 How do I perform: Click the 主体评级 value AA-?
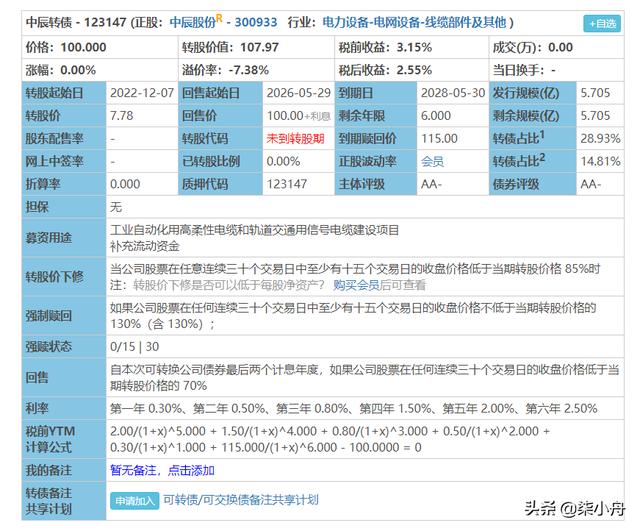[x=431, y=184]
